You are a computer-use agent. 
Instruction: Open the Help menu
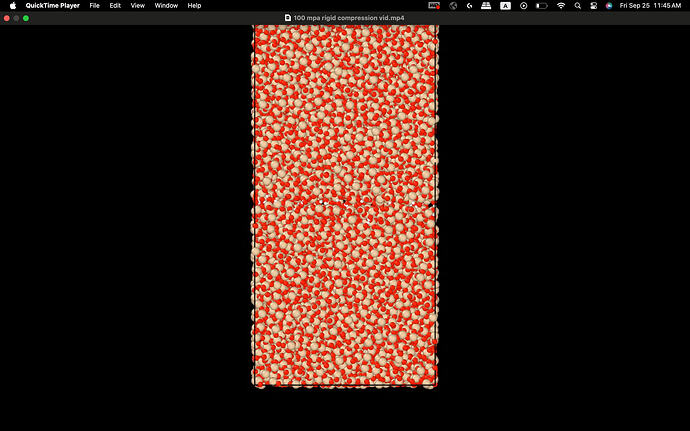(194, 6)
